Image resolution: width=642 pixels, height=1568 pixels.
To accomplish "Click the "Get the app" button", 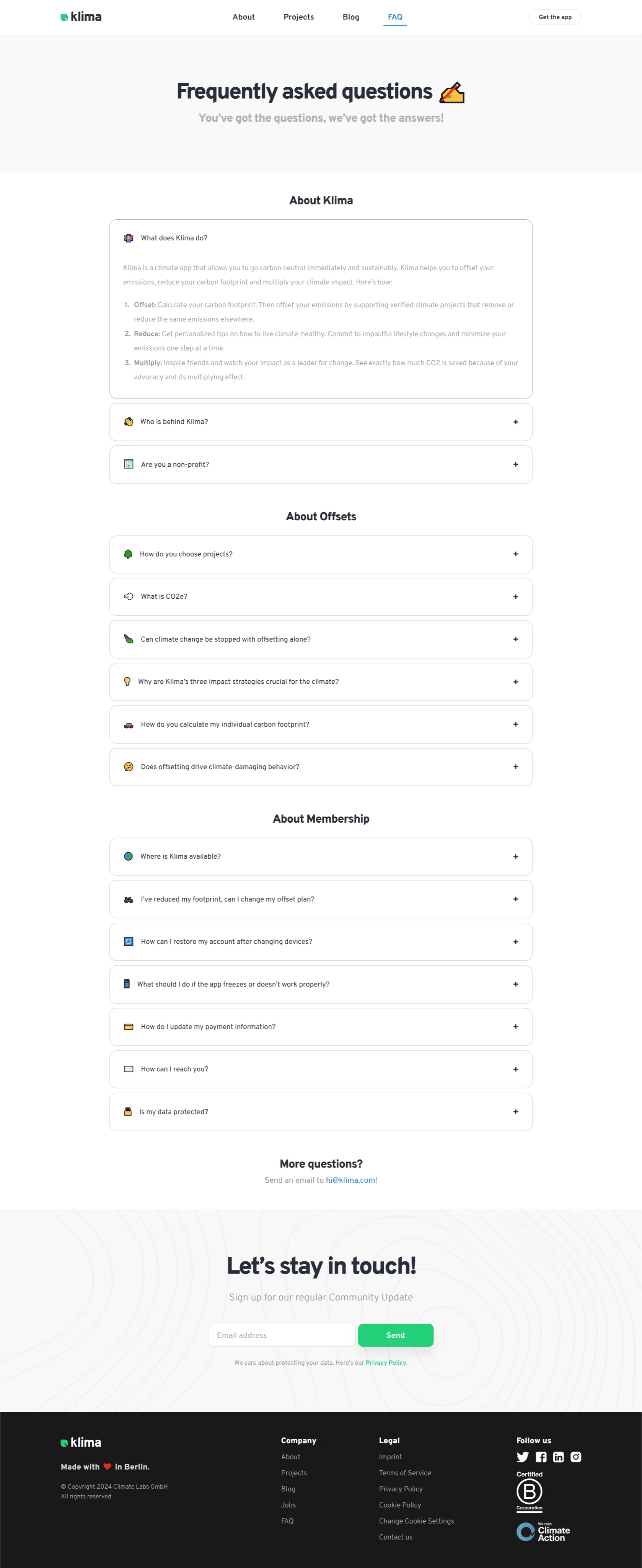I will pos(555,17).
